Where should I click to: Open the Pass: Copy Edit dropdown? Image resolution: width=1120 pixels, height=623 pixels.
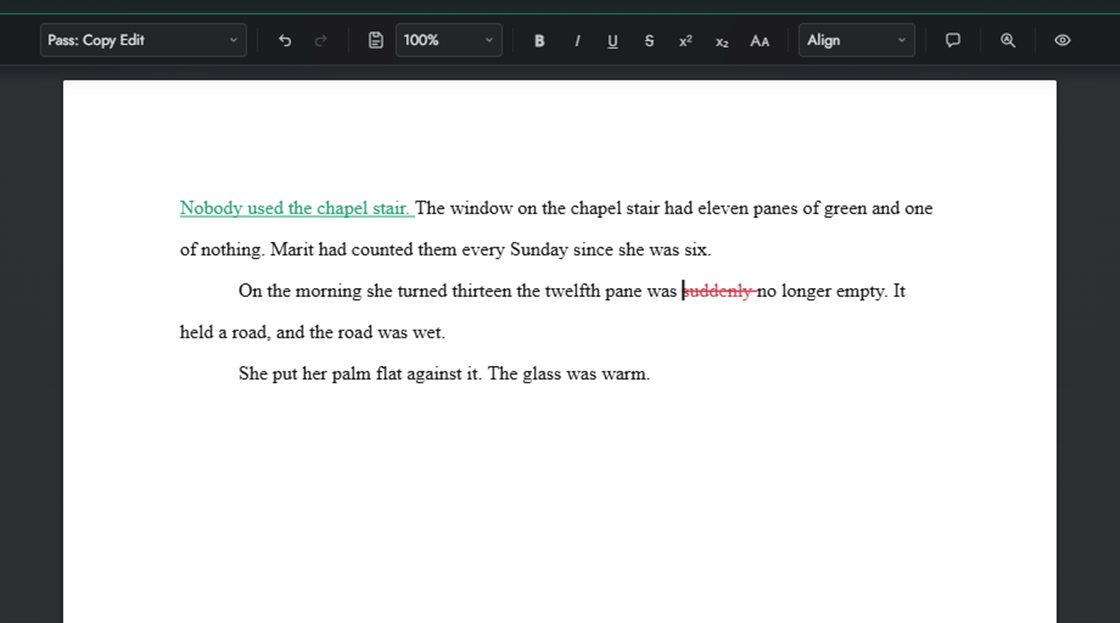point(143,40)
